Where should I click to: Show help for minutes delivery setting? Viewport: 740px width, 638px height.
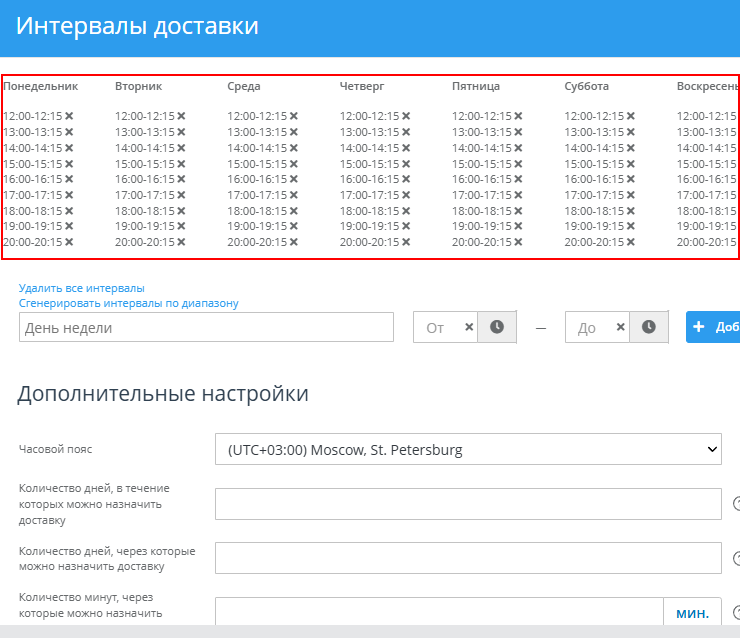[x=737, y=613]
